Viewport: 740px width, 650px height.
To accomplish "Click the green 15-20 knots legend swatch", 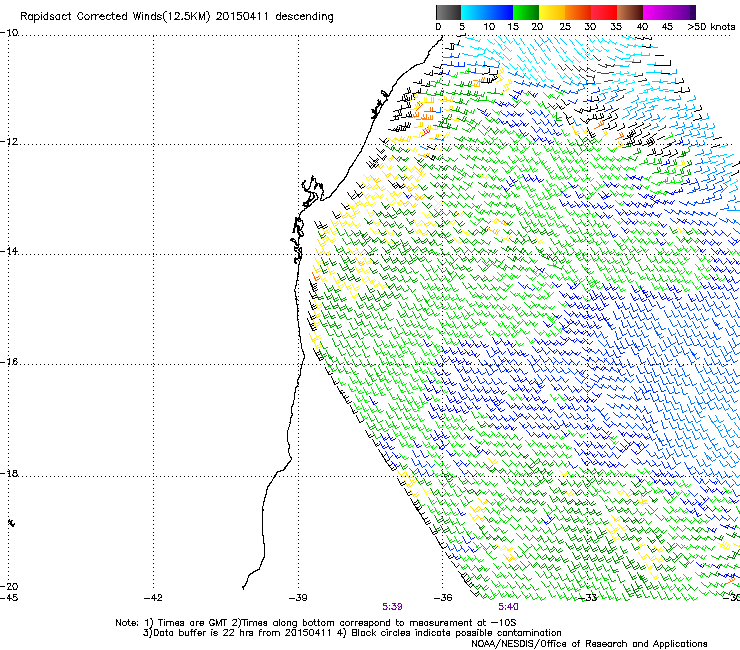I will pyautogui.click(x=526, y=12).
